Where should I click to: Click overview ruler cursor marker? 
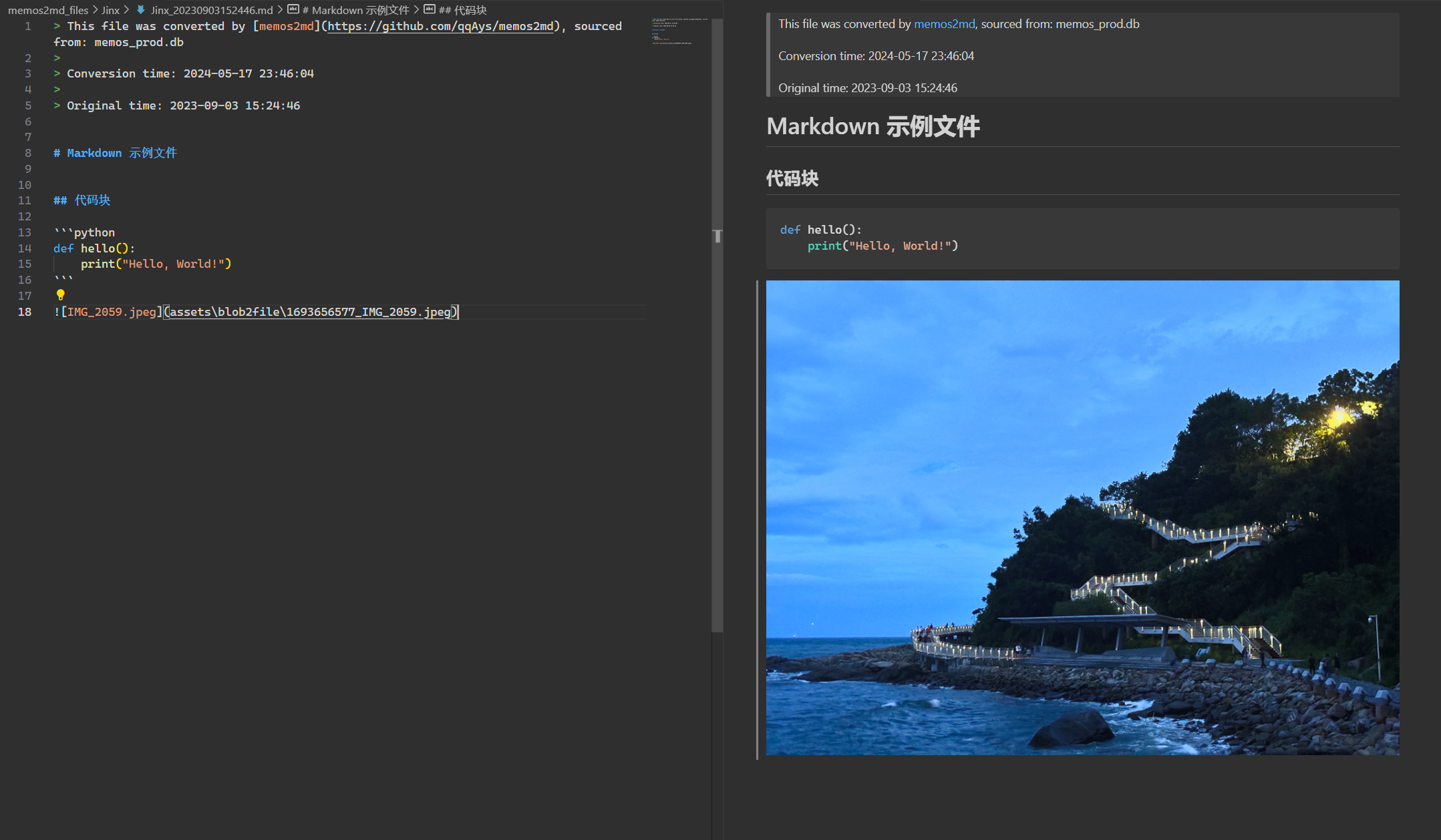(717, 236)
